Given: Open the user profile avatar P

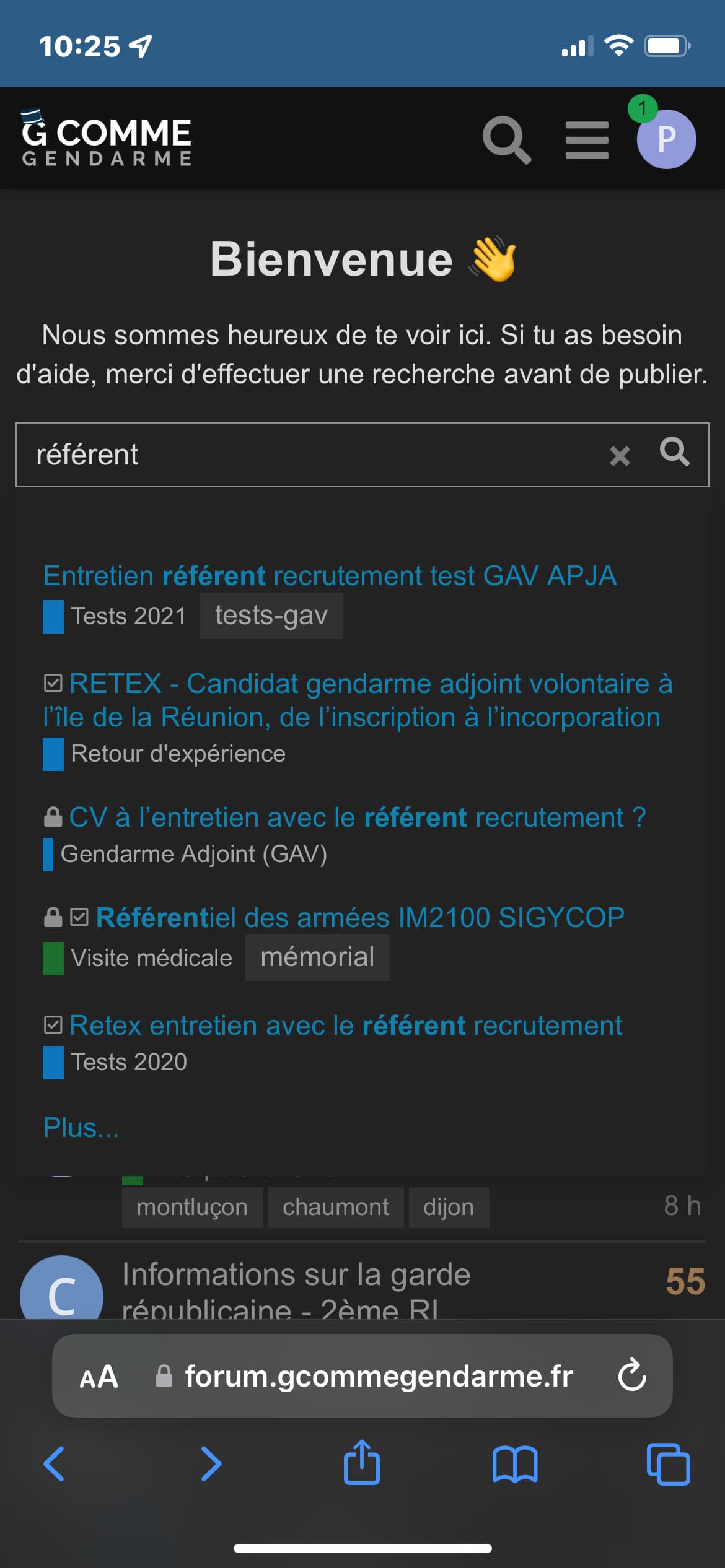Looking at the screenshot, I should [666, 139].
